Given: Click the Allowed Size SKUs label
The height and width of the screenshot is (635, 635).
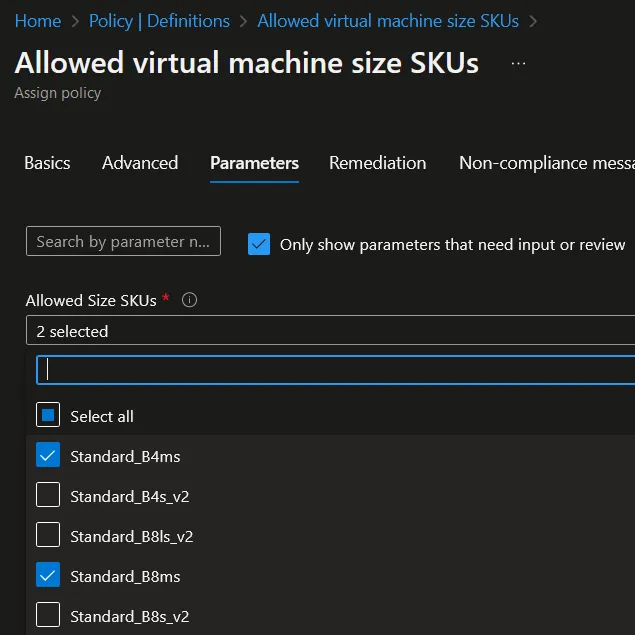Looking at the screenshot, I should (91, 301).
